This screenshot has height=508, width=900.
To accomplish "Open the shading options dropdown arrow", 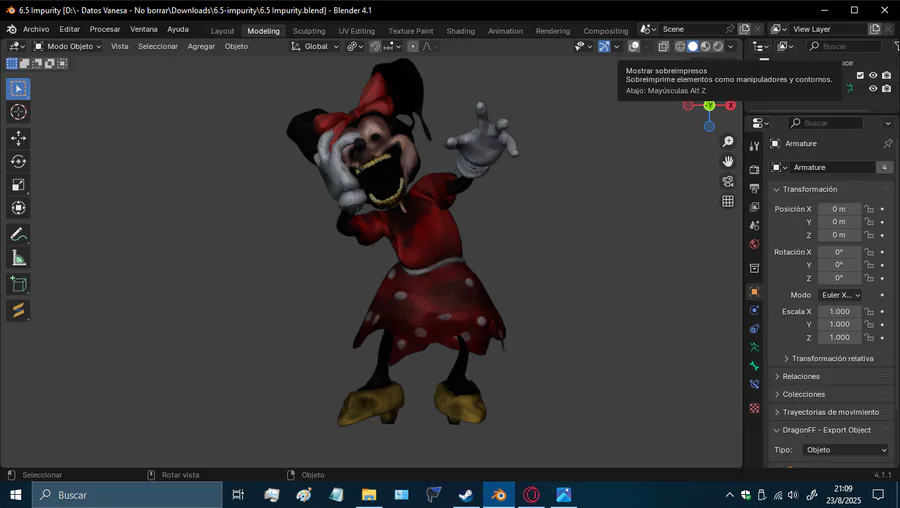I will tap(731, 46).
